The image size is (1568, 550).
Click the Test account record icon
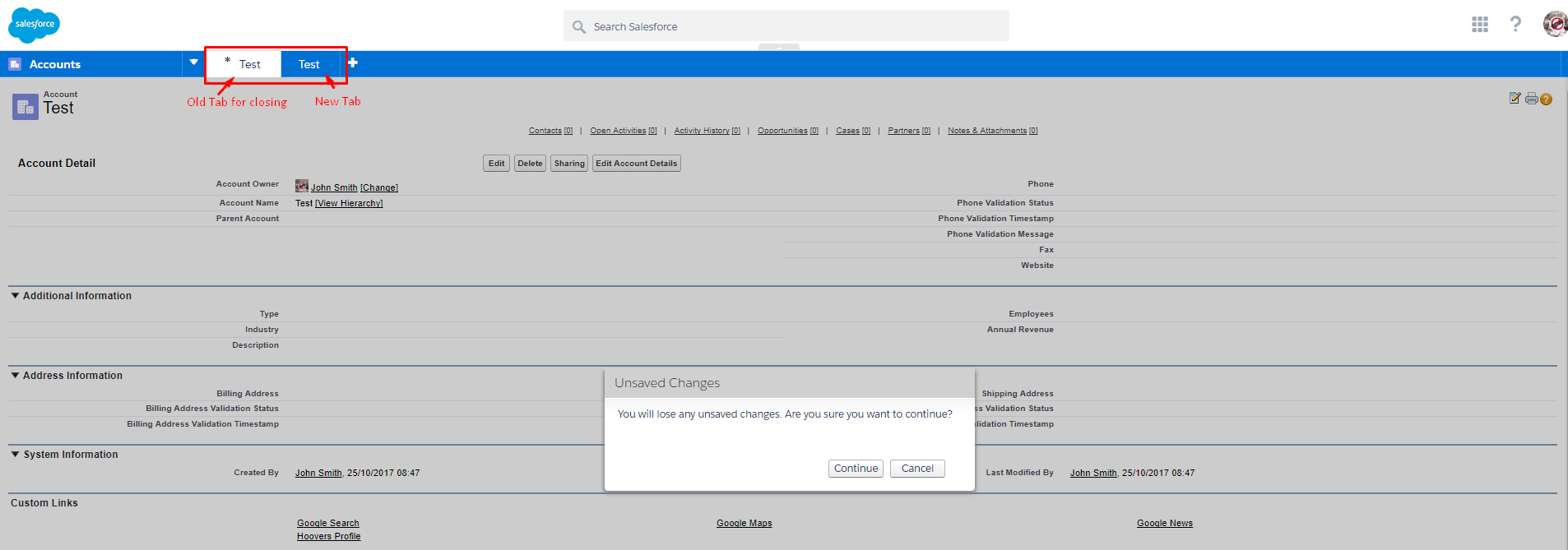[26, 107]
